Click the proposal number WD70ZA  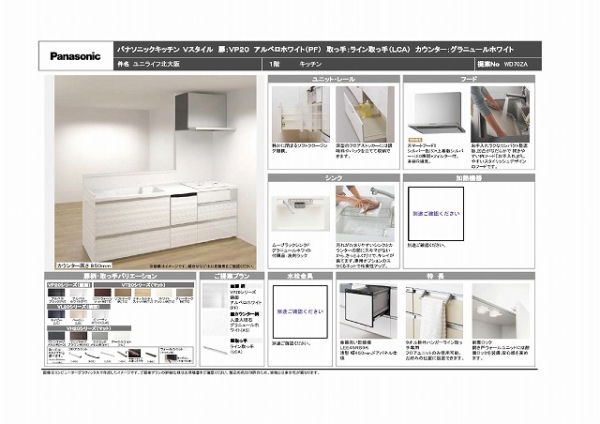pyautogui.click(x=515, y=64)
